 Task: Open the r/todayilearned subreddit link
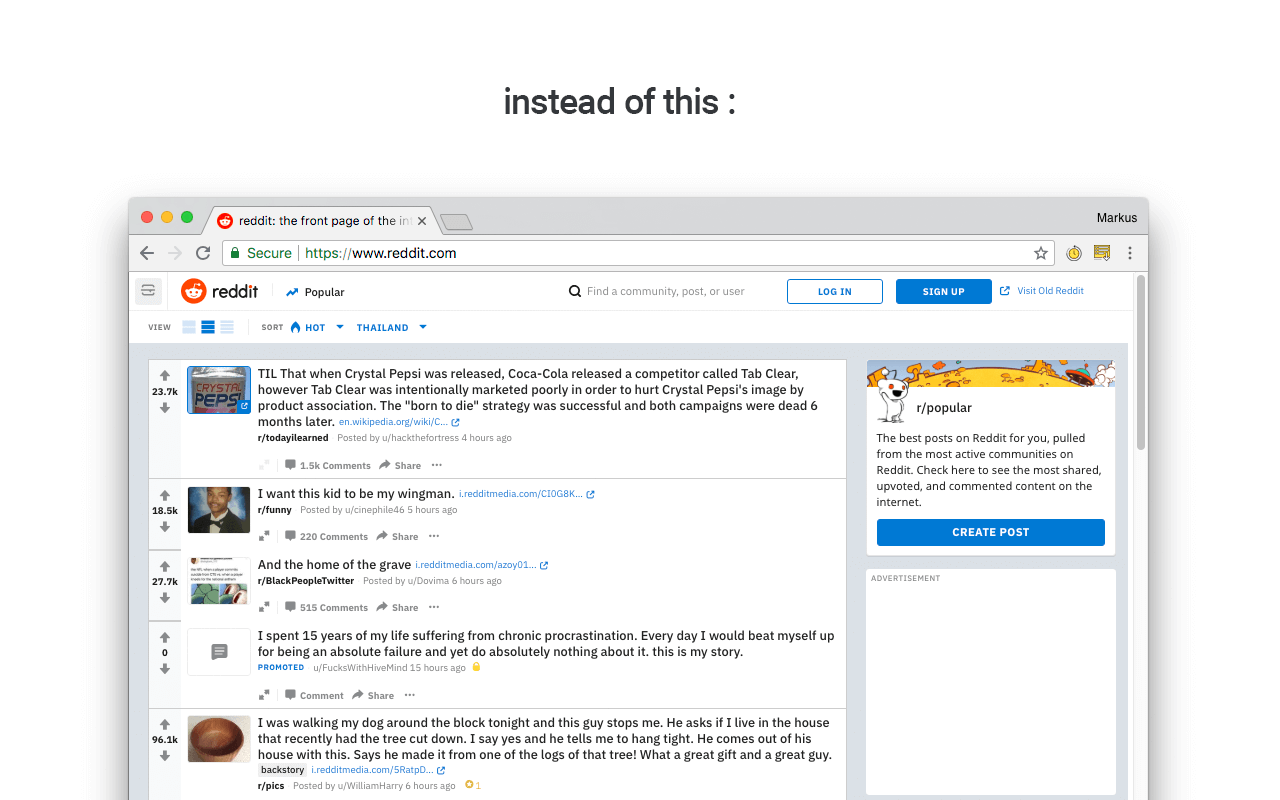coord(293,438)
